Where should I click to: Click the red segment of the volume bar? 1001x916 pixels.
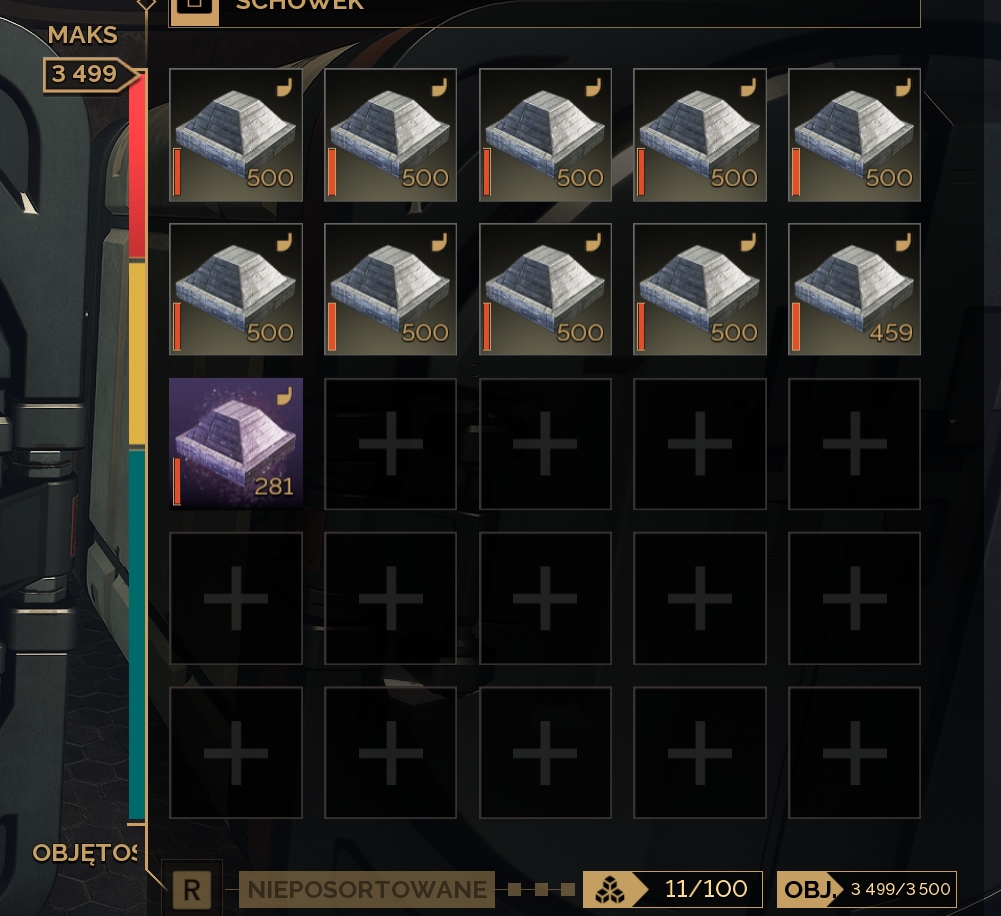tap(137, 166)
